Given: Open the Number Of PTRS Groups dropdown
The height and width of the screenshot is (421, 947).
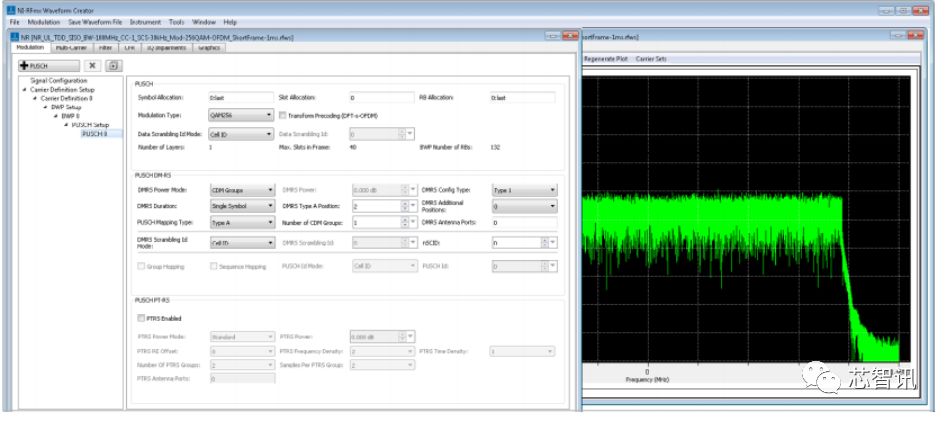Looking at the screenshot, I should coord(242,365).
